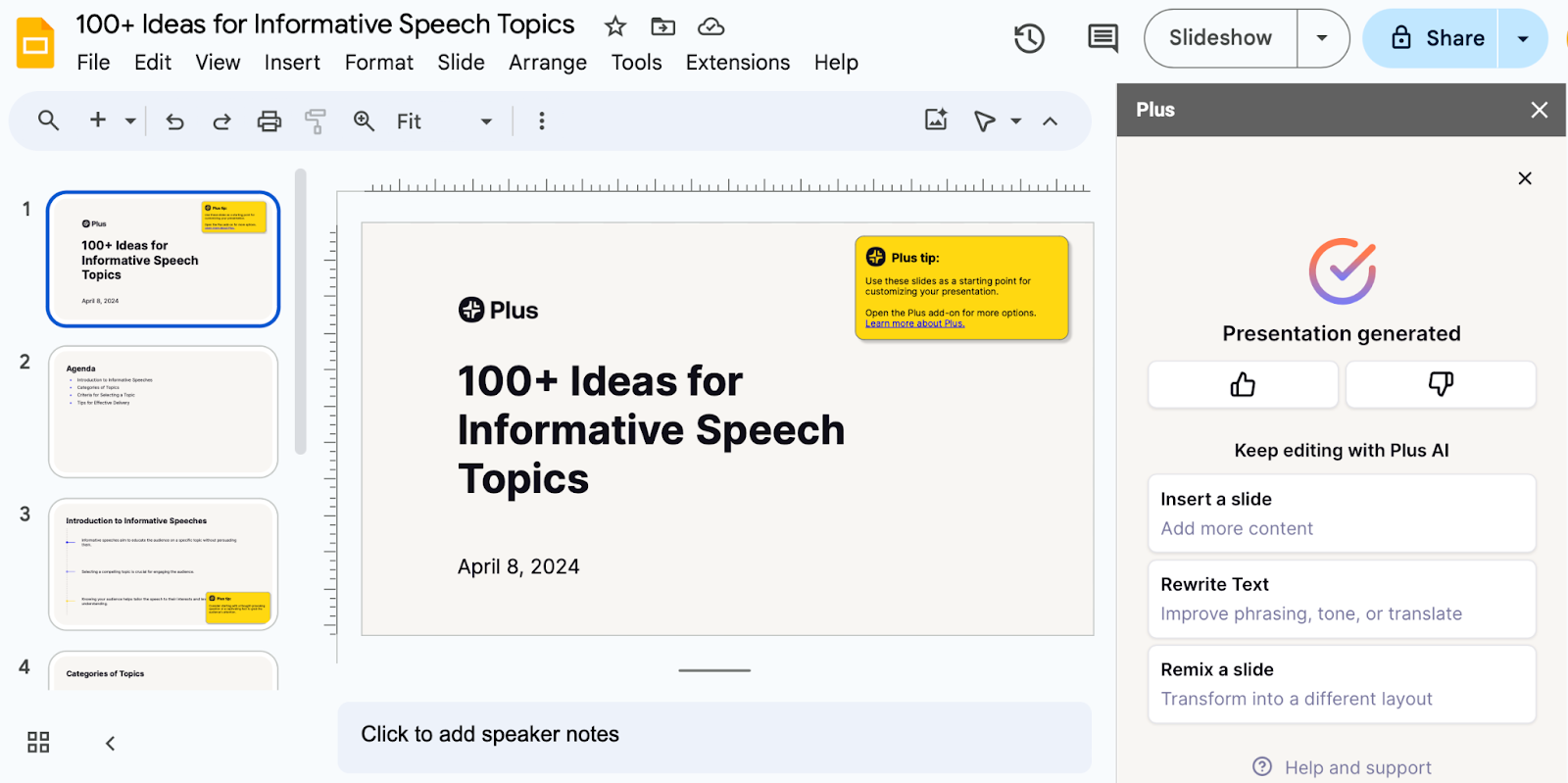
Task: Open the grid view icon
Action: [x=38, y=742]
